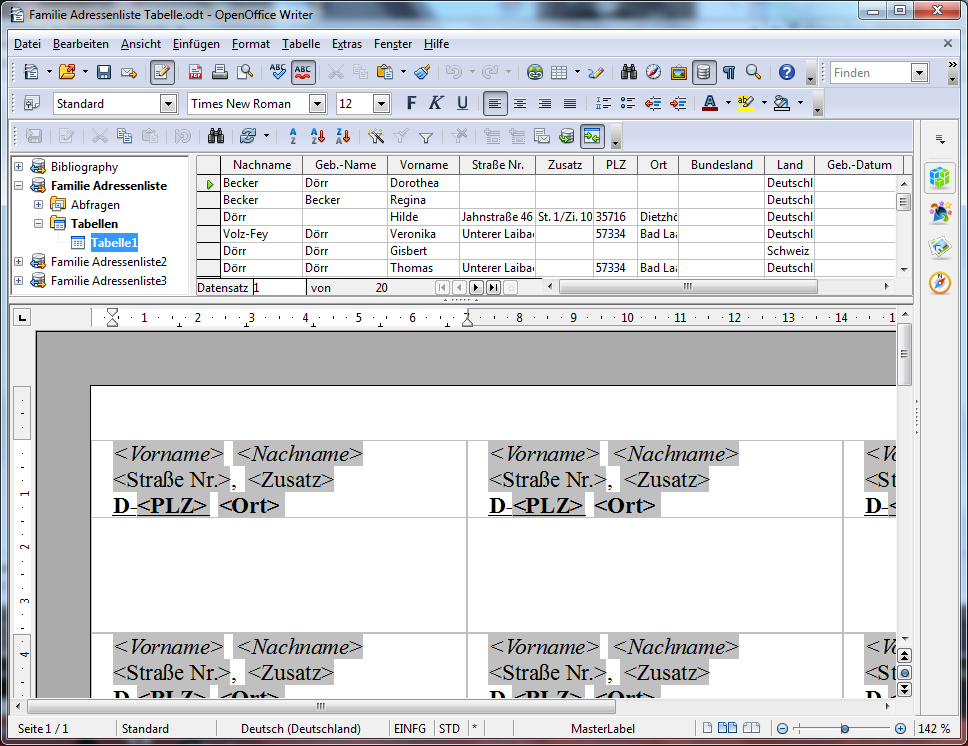The width and height of the screenshot is (968, 746).
Task: Click the zoom slider in status bar
Action: [x=845, y=729]
